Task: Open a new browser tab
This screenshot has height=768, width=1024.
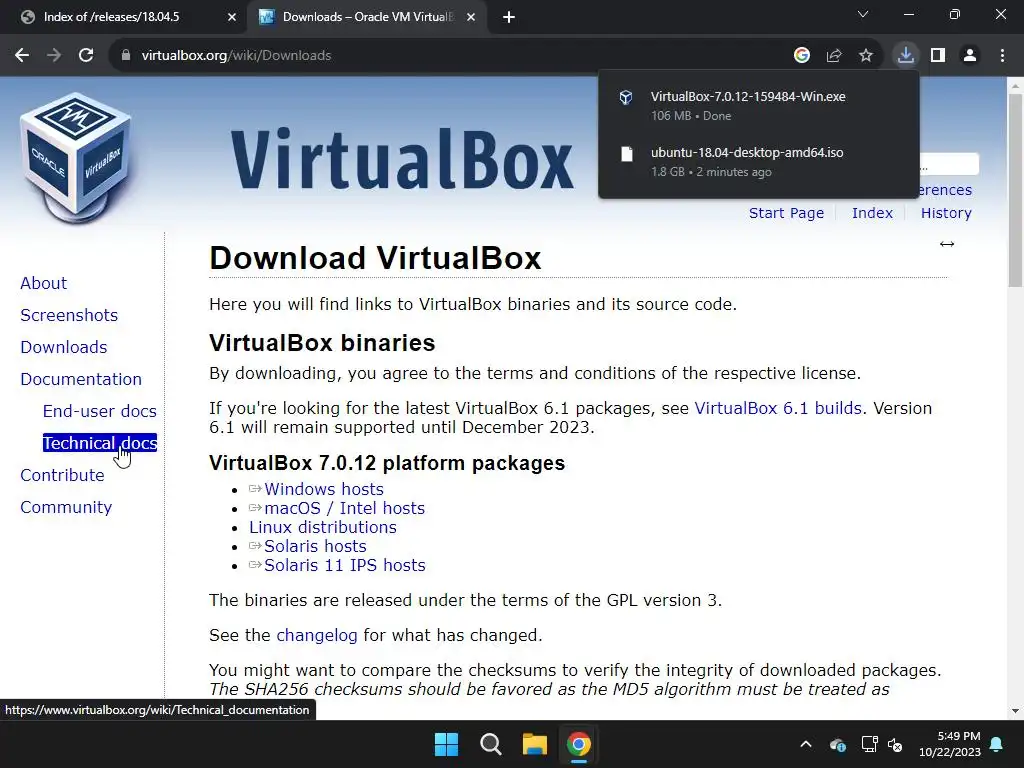Action: pos(509,18)
